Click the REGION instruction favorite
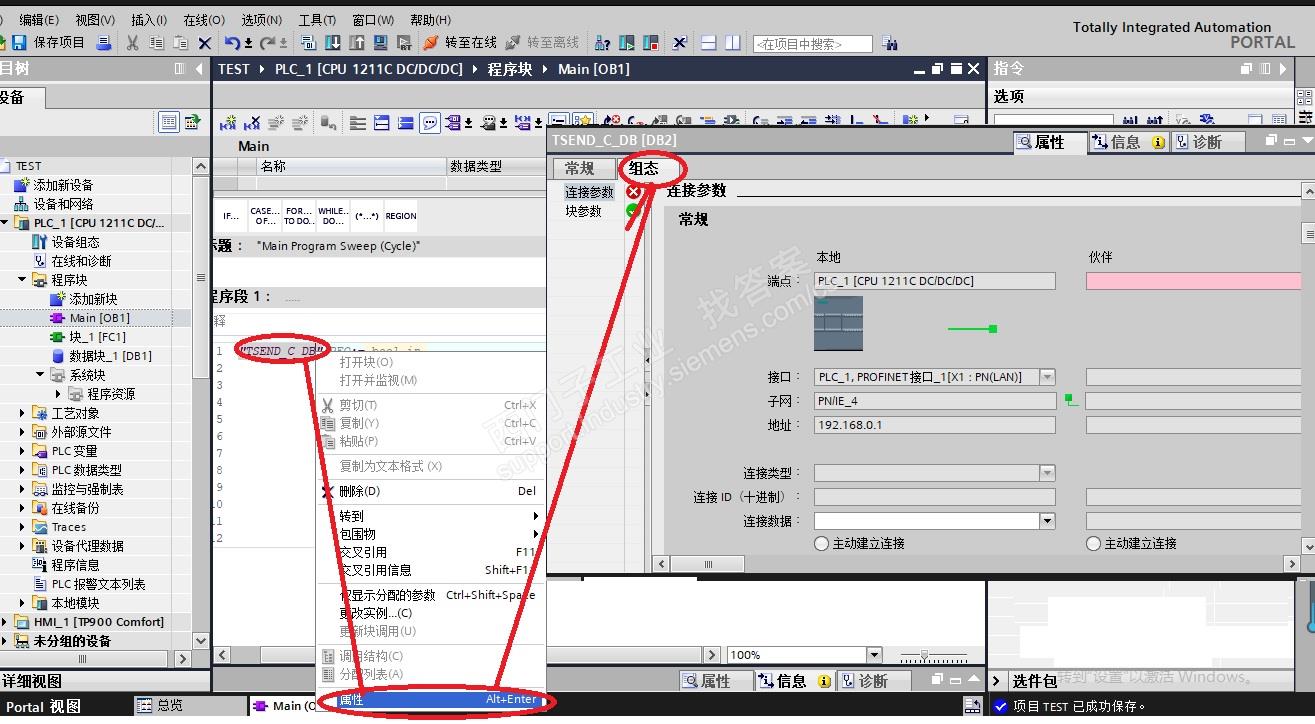Screen dimensions: 1315x724 coord(401,216)
